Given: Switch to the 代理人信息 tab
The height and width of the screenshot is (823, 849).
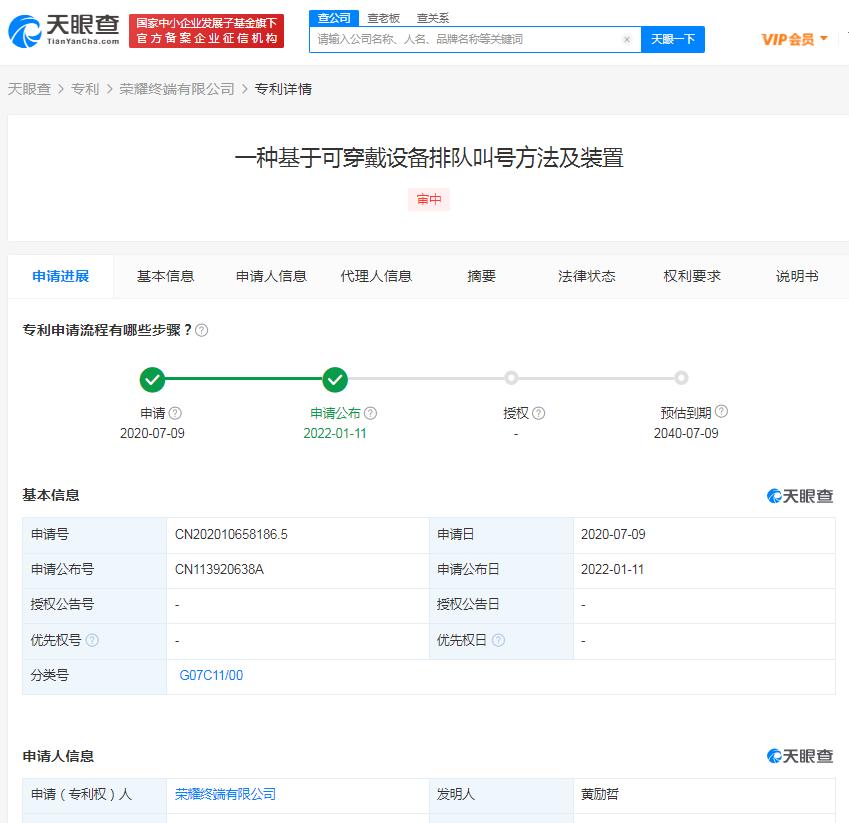Looking at the screenshot, I should point(376,276).
